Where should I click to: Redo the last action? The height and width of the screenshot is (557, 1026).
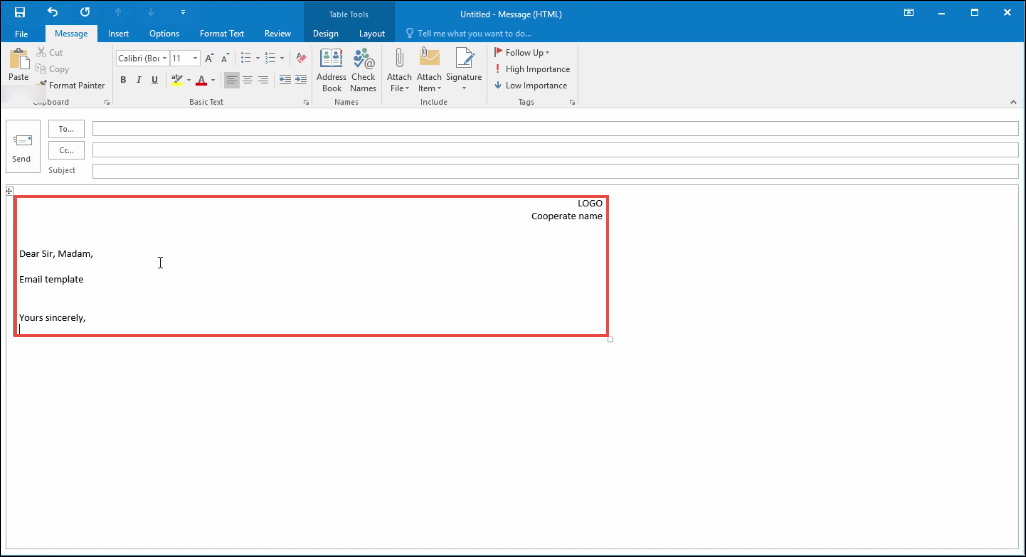point(85,12)
